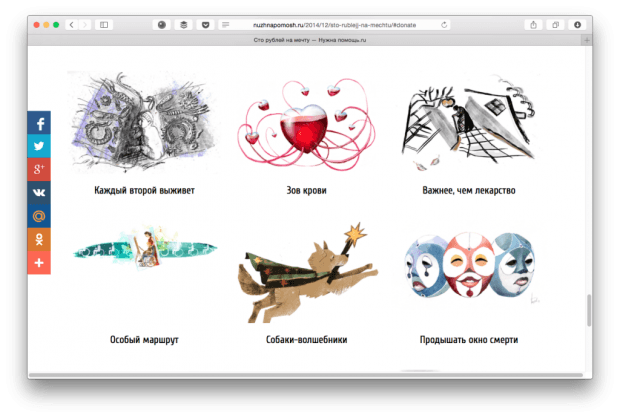620x418 pixels.
Task: Toggle the Safari sidebar
Action: 103,24
